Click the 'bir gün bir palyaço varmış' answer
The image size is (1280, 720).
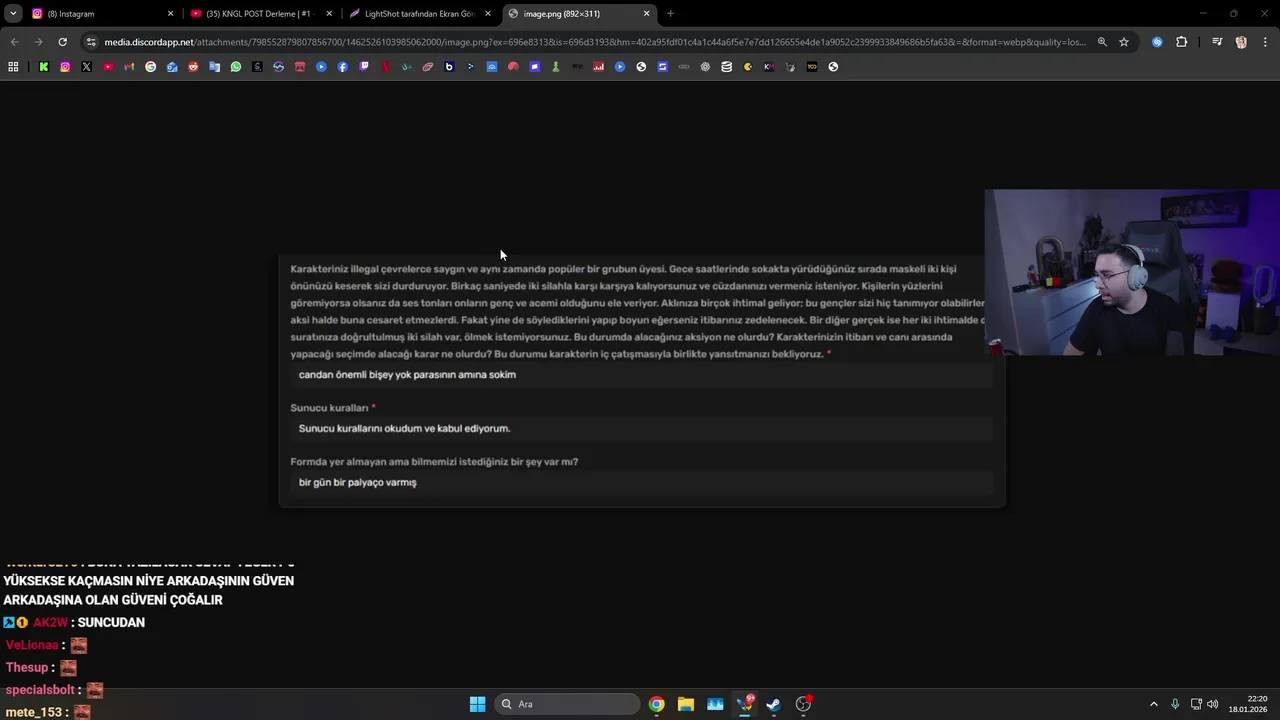357,482
